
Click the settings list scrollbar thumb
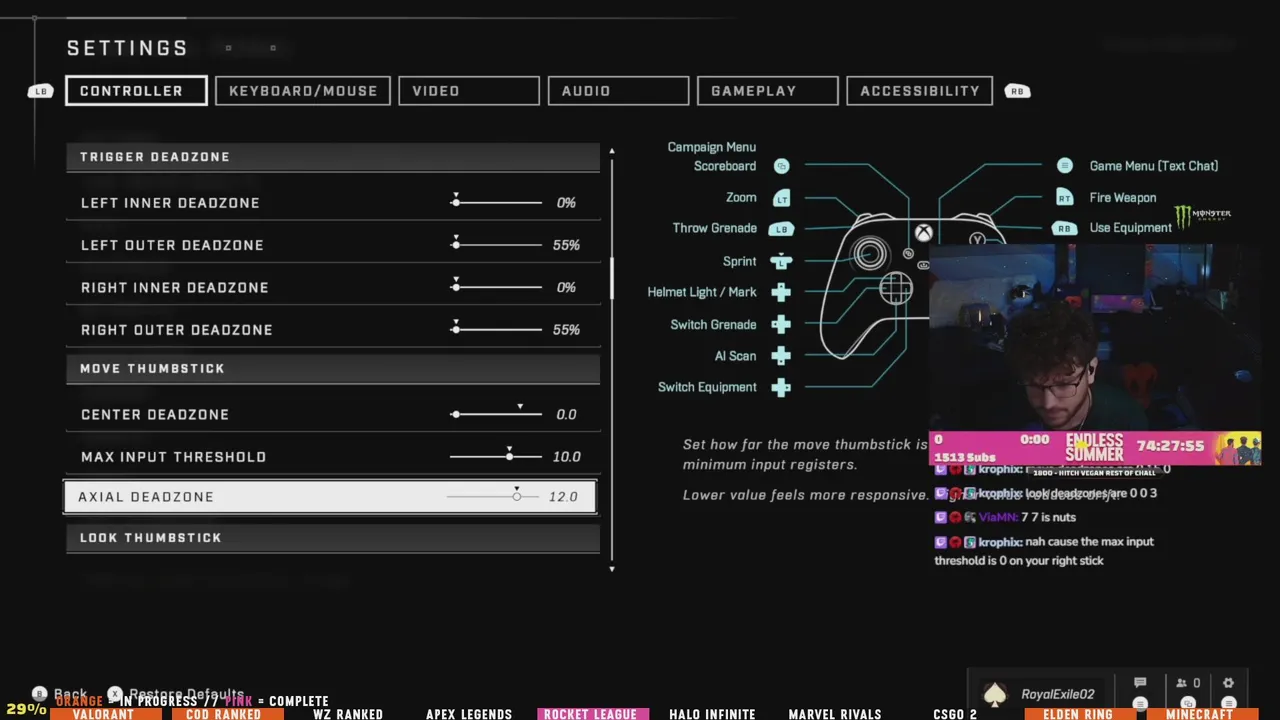612,279
